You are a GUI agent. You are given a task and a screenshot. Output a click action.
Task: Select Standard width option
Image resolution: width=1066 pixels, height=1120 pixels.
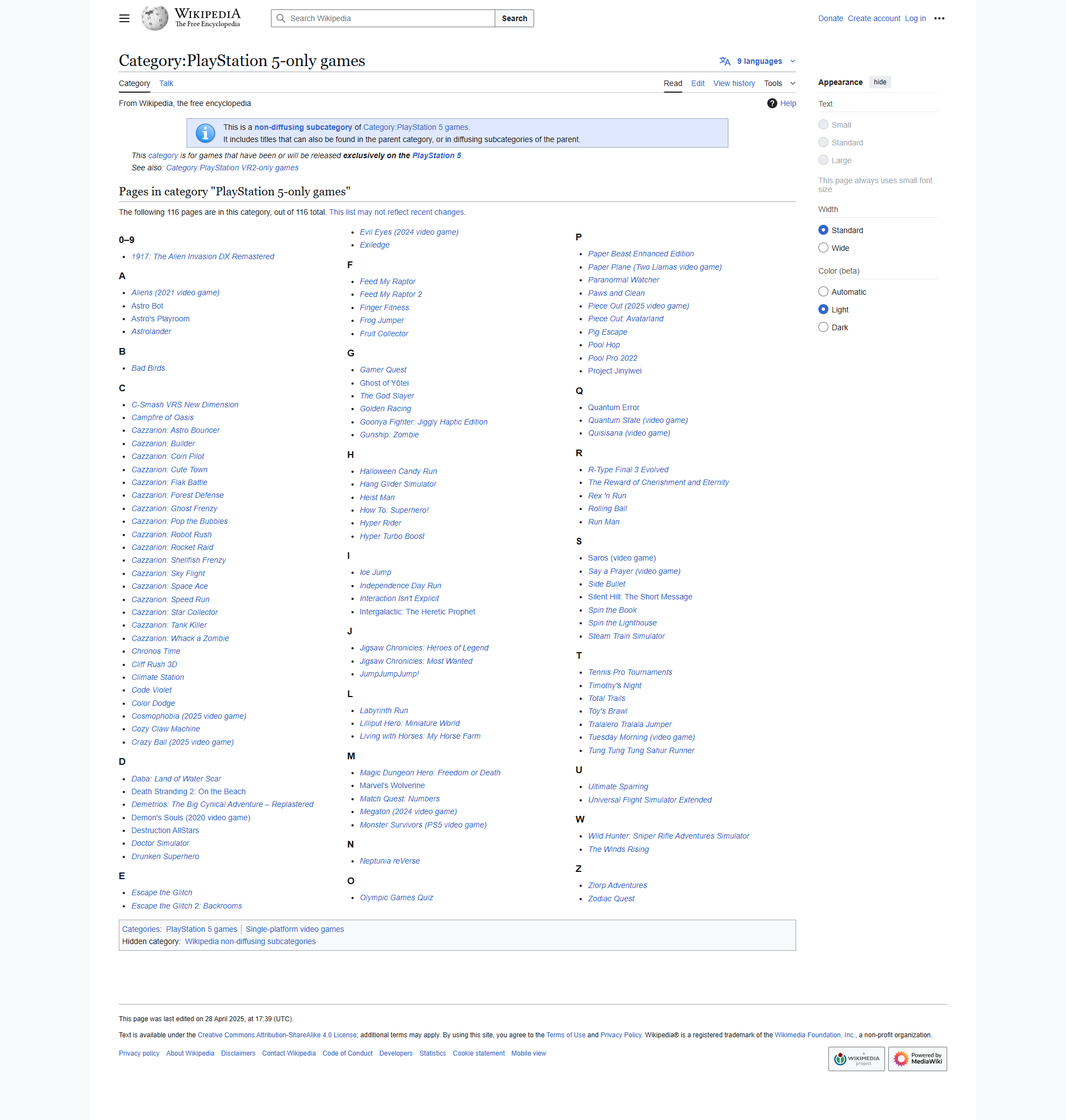pyautogui.click(x=823, y=230)
